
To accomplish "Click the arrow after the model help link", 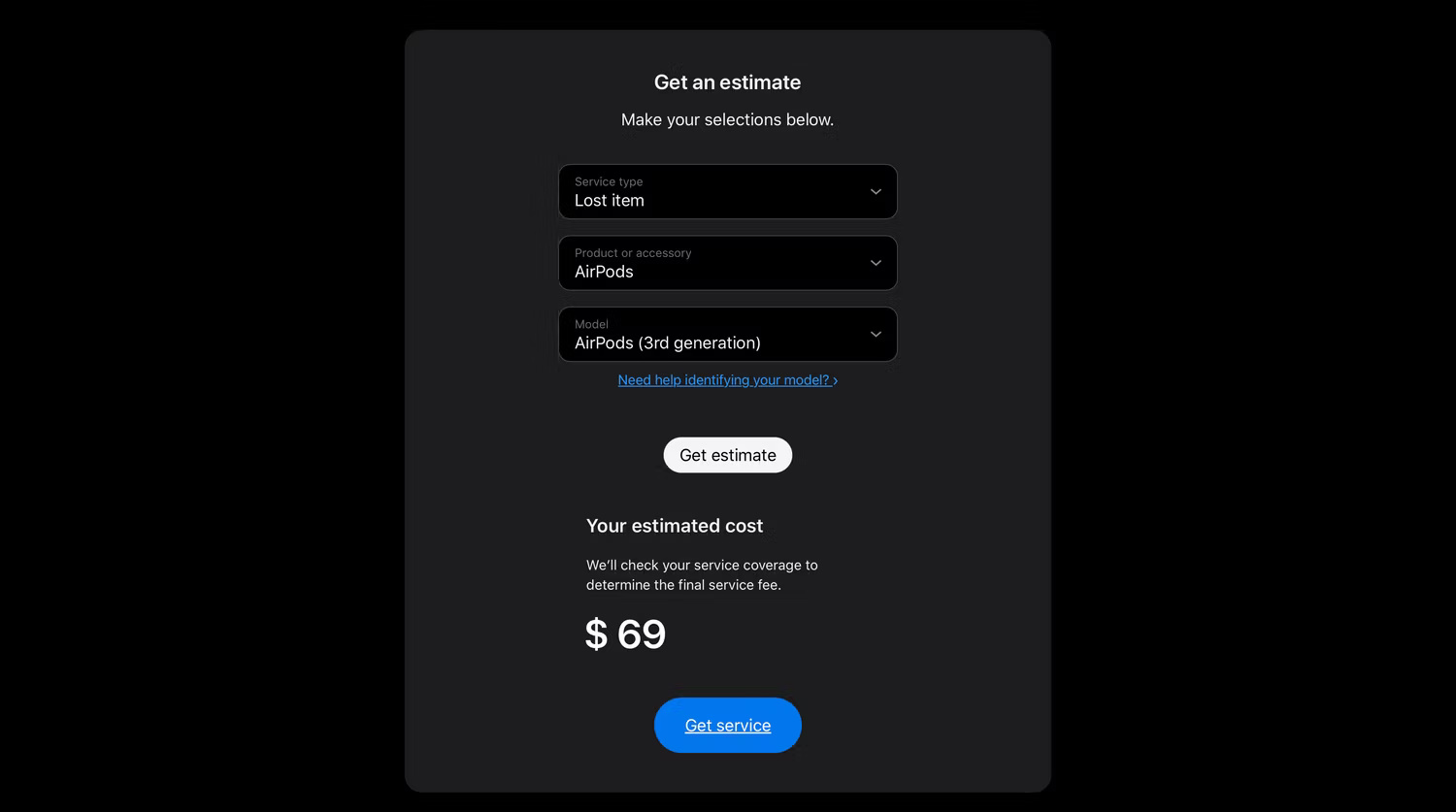I will click(835, 381).
